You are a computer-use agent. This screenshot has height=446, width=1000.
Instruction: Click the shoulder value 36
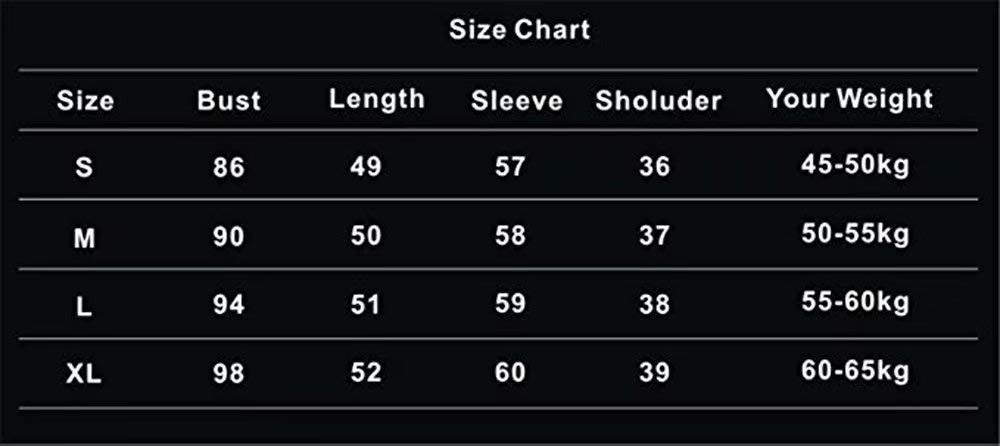click(x=654, y=166)
